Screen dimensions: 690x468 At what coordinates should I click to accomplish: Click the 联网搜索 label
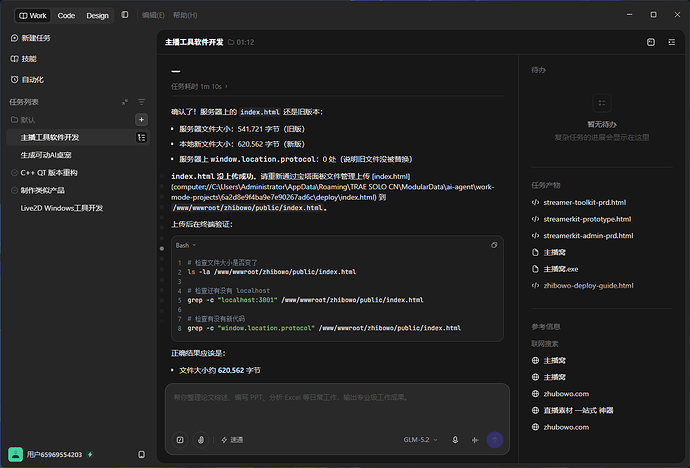click(544, 344)
